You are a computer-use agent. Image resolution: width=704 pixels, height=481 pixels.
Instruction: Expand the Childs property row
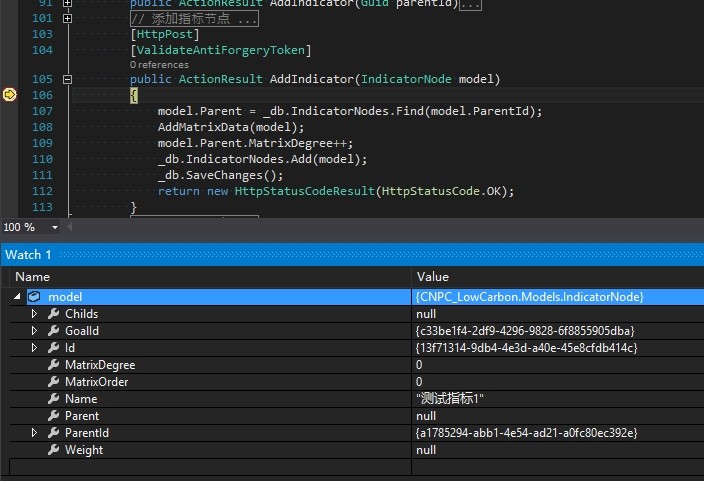34,313
